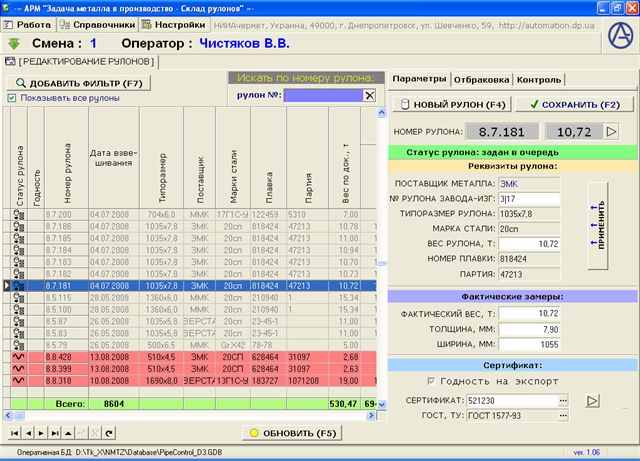This screenshot has width=640, height=461.
Task: Click the green down-arrow icon beside Смена
Action: click(x=14, y=44)
